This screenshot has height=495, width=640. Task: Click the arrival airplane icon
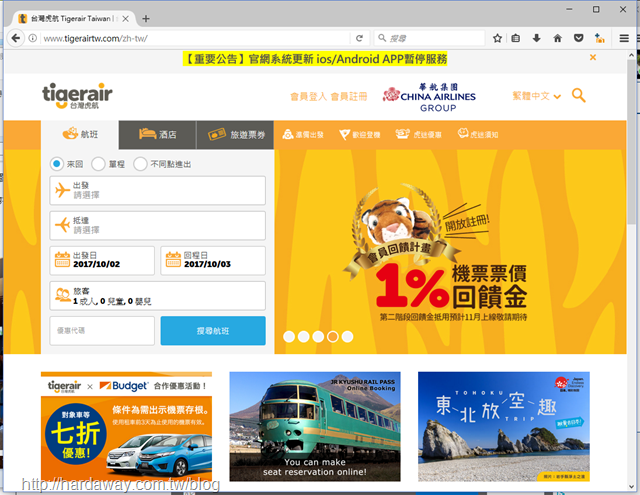coord(62,225)
